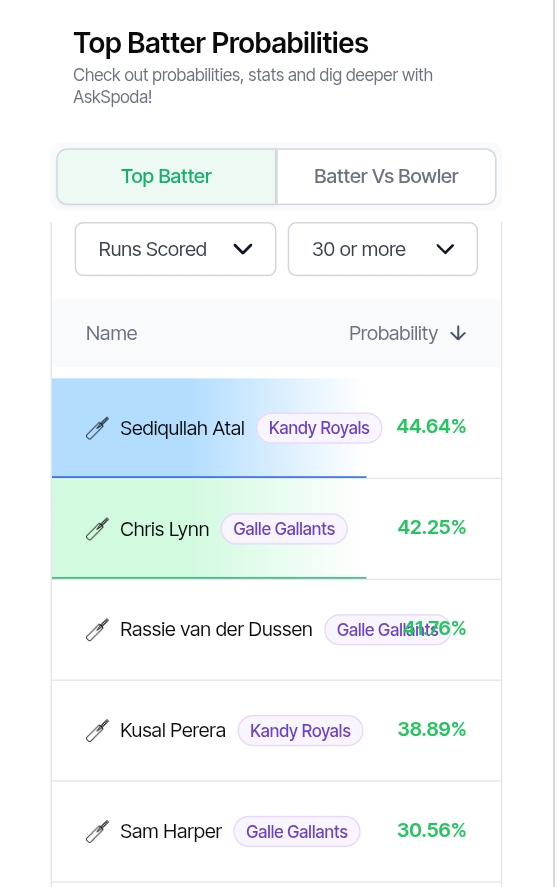Click the Galle Gallants tag for Sam Harper
The height and width of the screenshot is (887, 558).
(297, 832)
